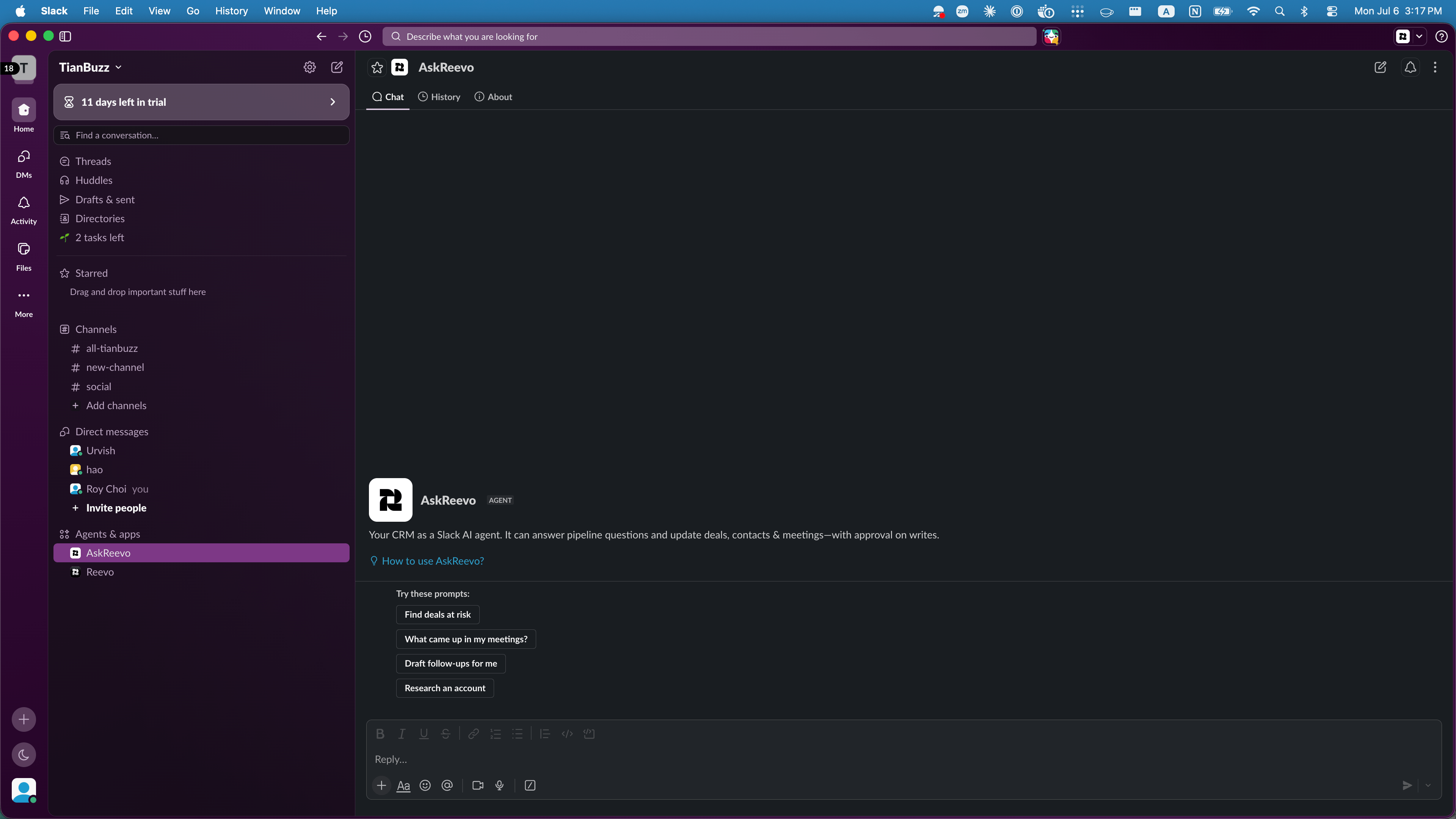Screen dimensions: 1456x819
Task: Open macOS Control Center in menu bar
Action: 1332,11
